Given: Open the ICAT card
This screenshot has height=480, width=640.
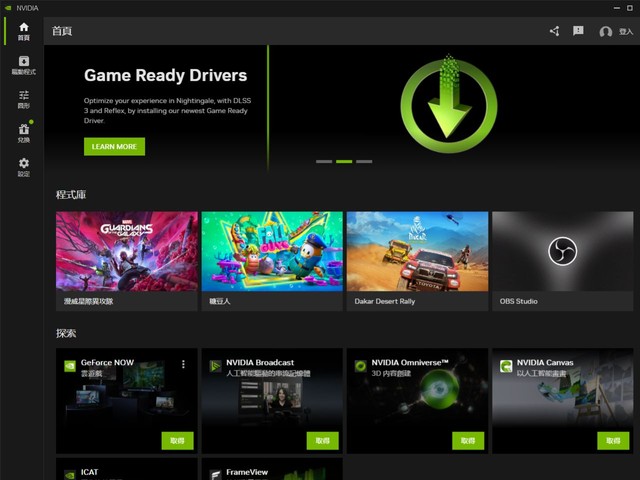Looking at the screenshot, I should click(x=127, y=469).
